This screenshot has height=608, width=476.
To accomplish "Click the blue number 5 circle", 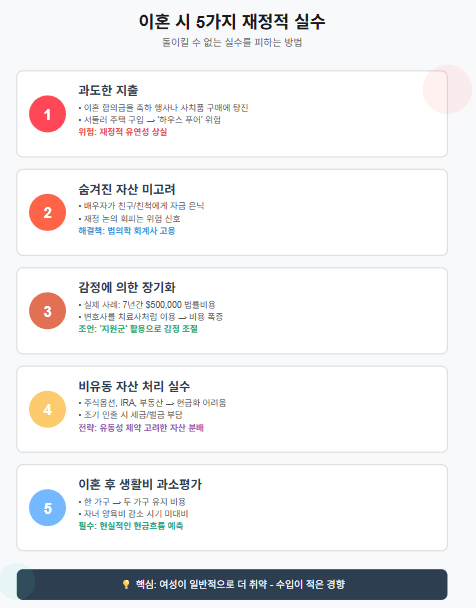I will (x=47, y=508).
